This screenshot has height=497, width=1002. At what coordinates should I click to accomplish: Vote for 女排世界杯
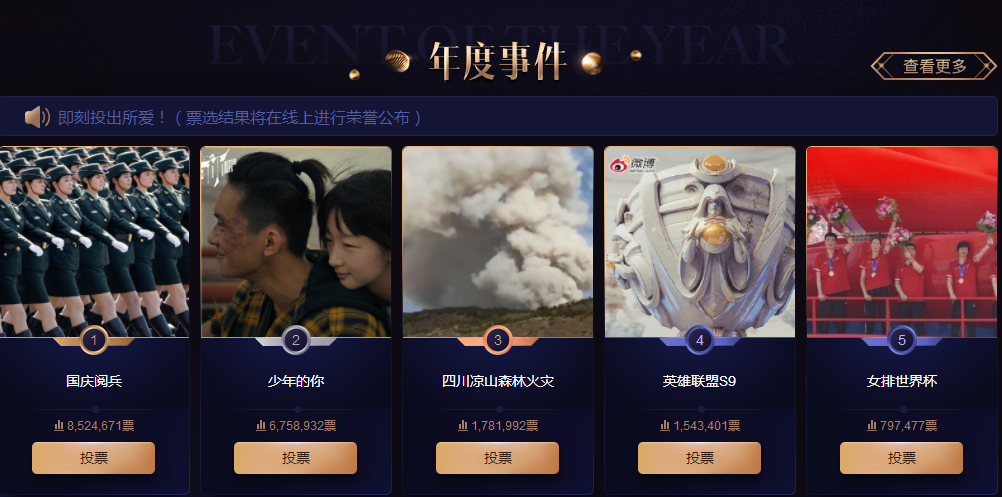[x=902, y=458]
